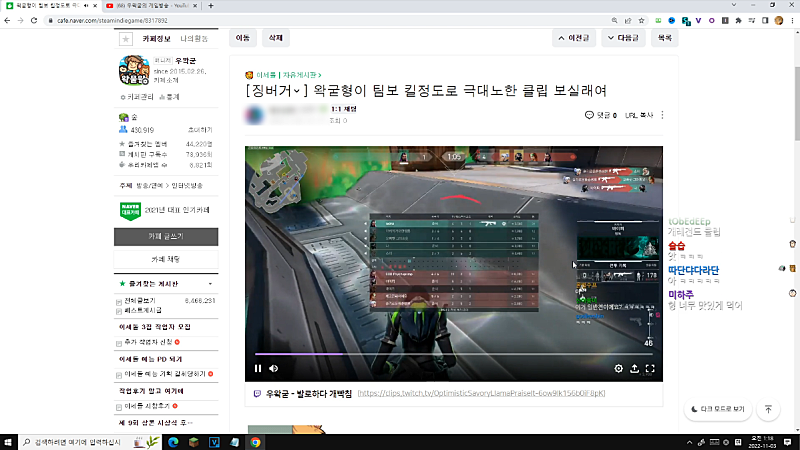The width and height of the screenshot is (800, 450).
Task: Open Microsoft Edge from taskbar
Action: pos(173,442)
